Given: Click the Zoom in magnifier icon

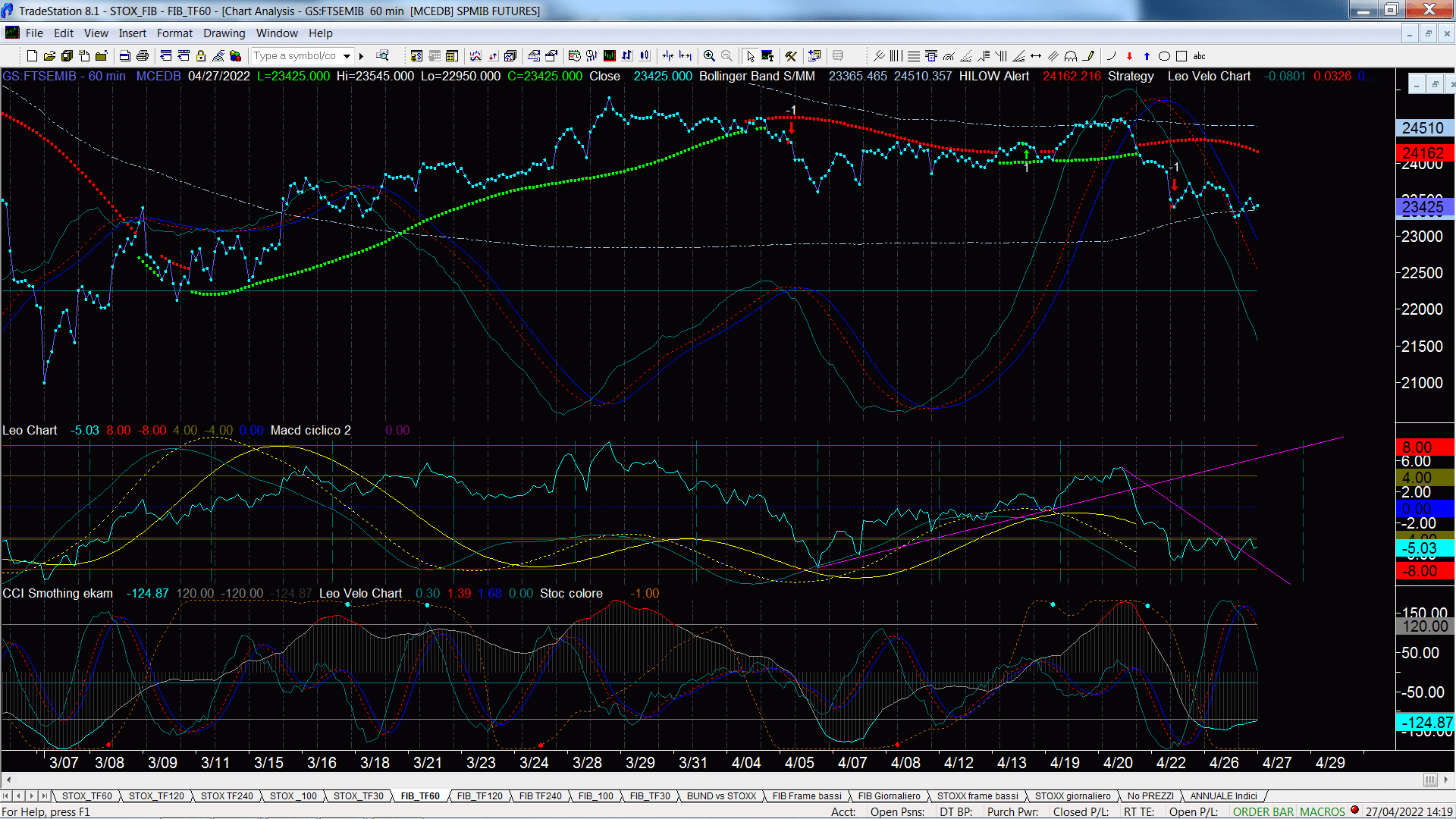Looking at the screenshot, I should point(709,56).
